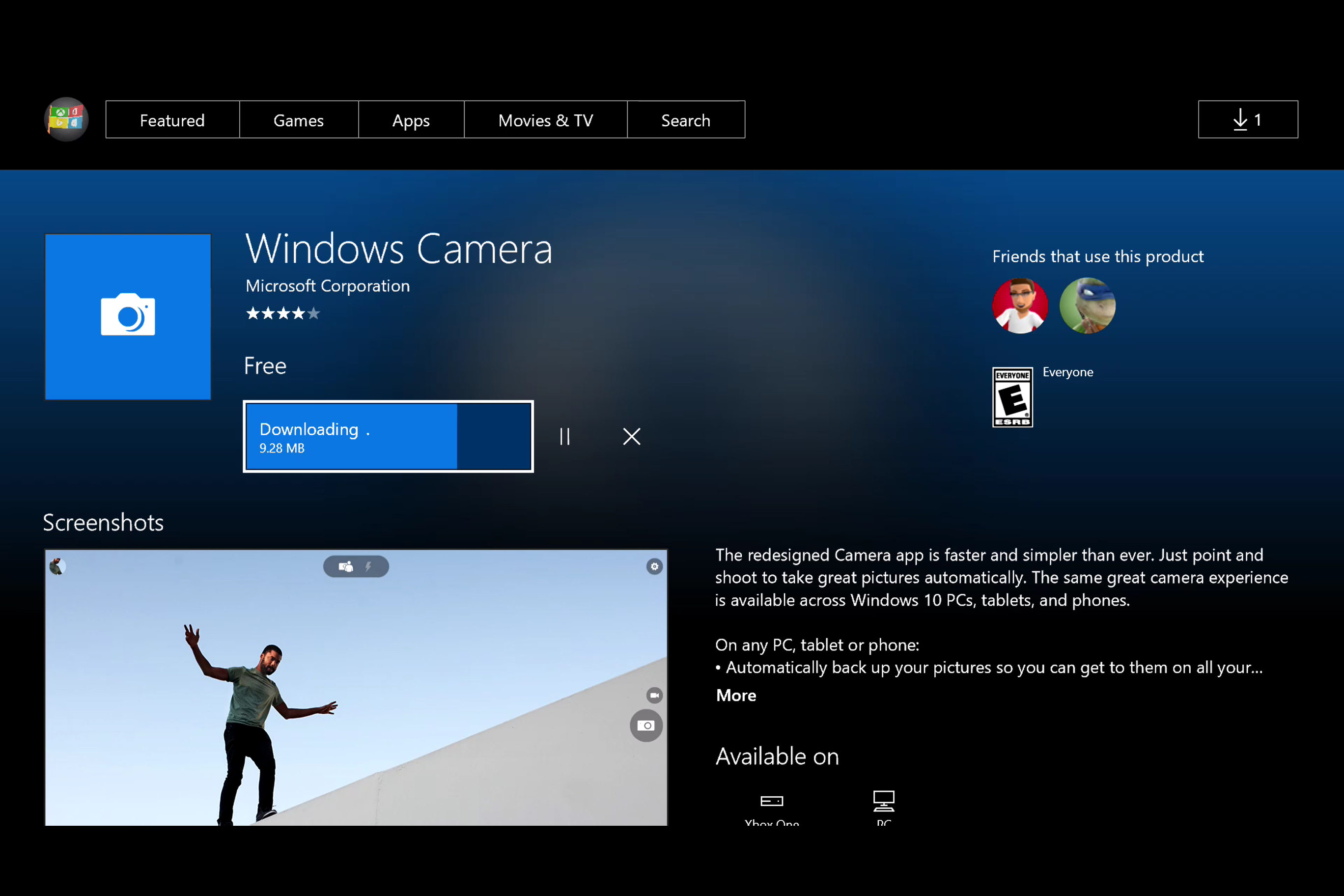
Task: Click the download progress bar
Action: 388,437
